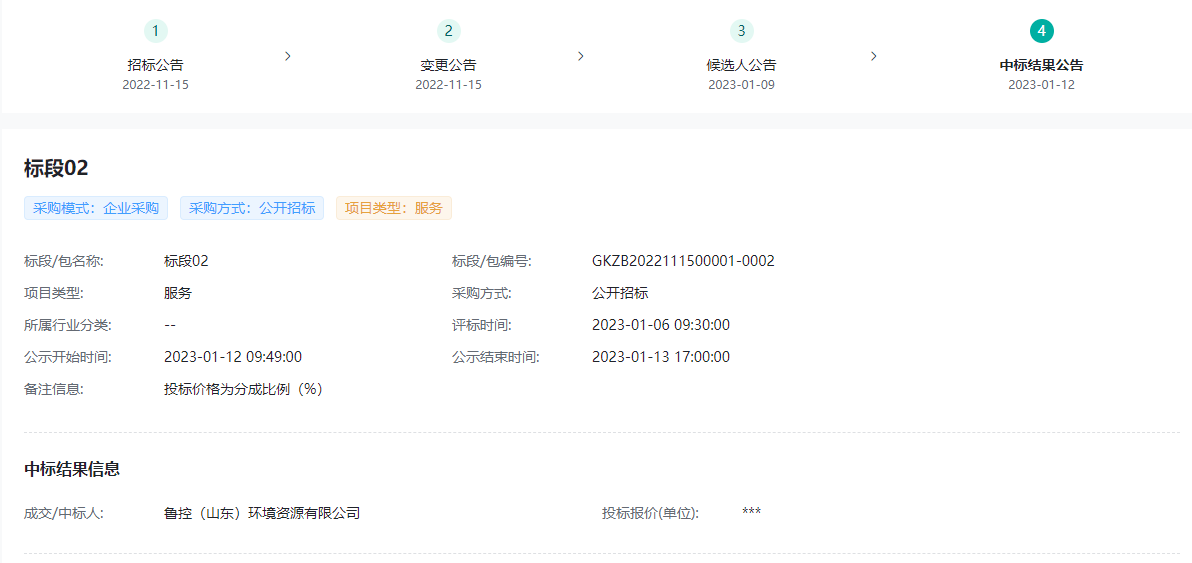Click the 采购模式：企业采购 tag
Image resolution: width=1192 pixels, height=563 pixels.
coord(96,208)
